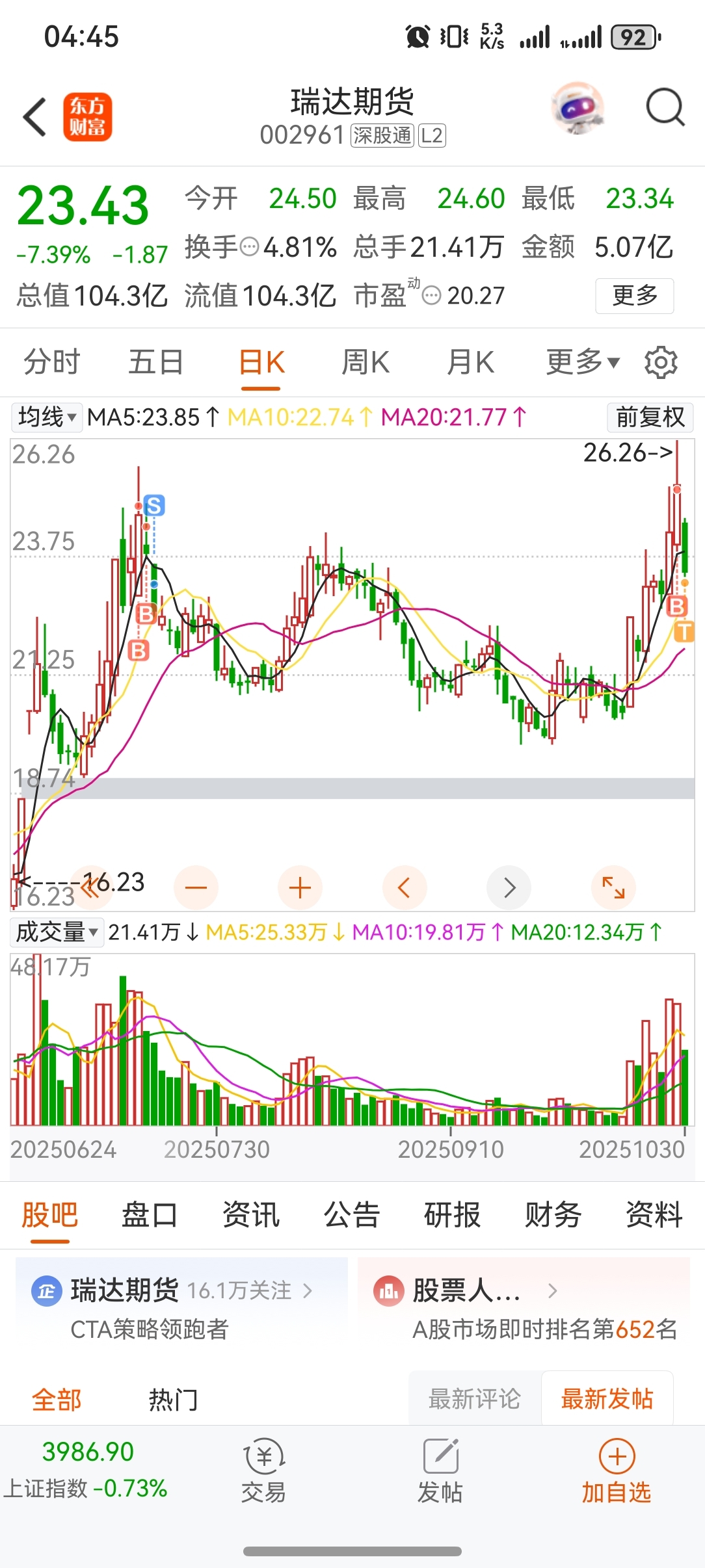Tap the 上证指数 3986.90 ticker

tap(86, 1469)
